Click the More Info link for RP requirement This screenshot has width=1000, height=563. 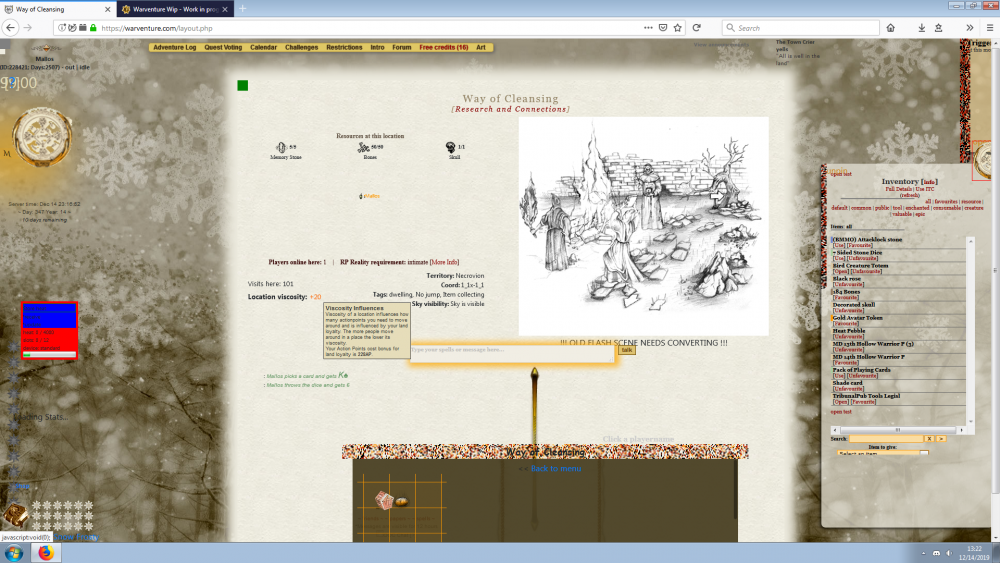point(444,262)
